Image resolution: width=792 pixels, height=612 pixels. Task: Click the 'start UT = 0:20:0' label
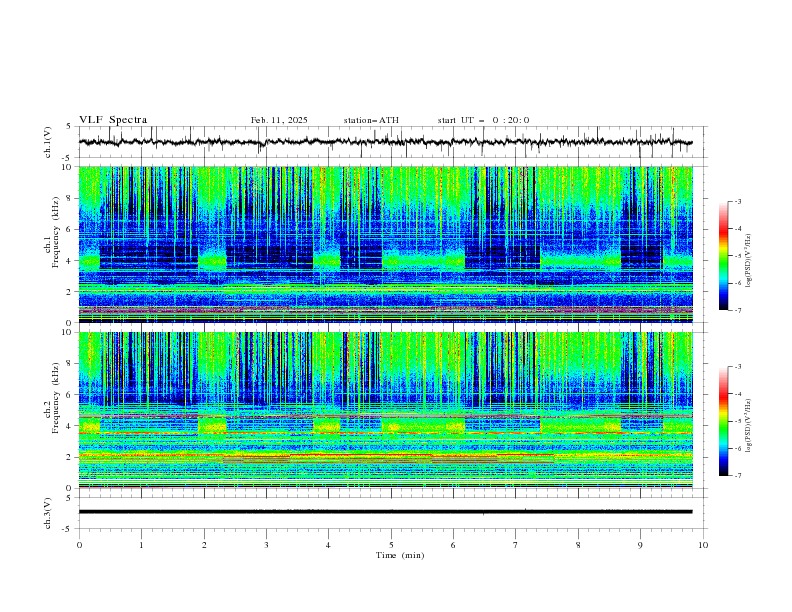point(483,120)
